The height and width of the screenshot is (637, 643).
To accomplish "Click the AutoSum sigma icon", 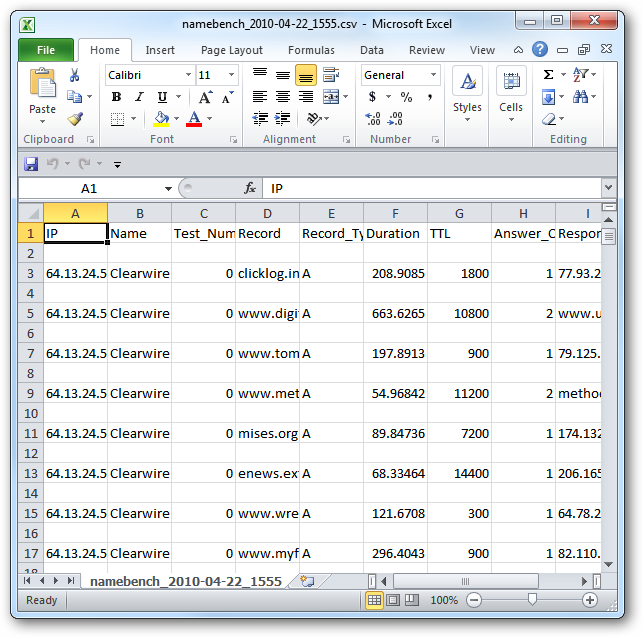I will click(548, 75).
